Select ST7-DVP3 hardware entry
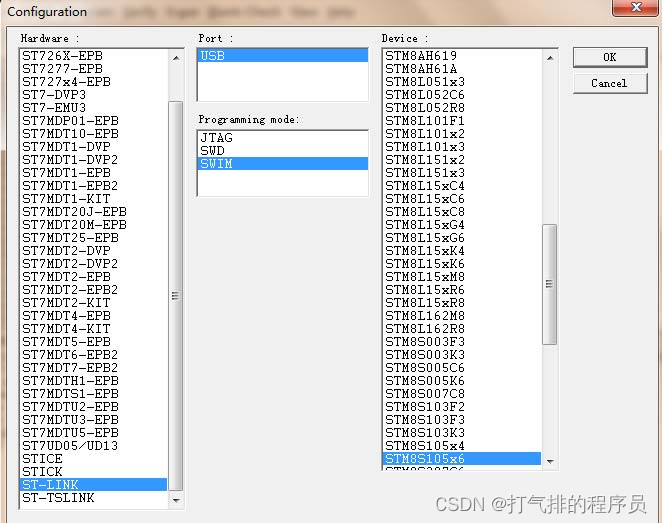This screenshot has height=523, width=662. point(94,95)
